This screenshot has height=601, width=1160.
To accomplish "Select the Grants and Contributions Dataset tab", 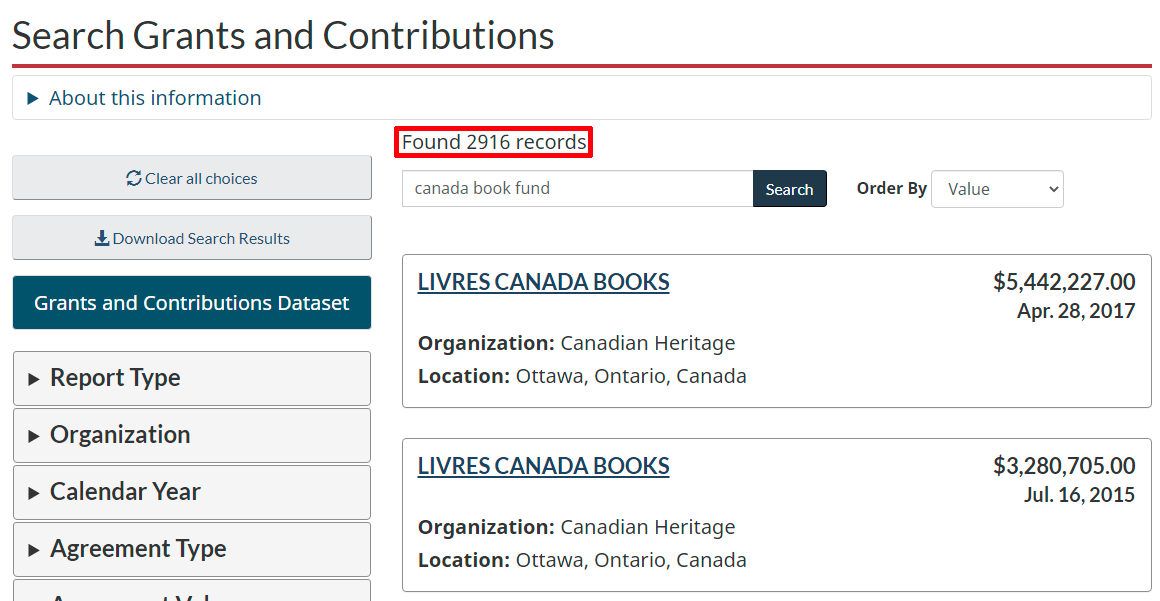I will pos(191,302).
